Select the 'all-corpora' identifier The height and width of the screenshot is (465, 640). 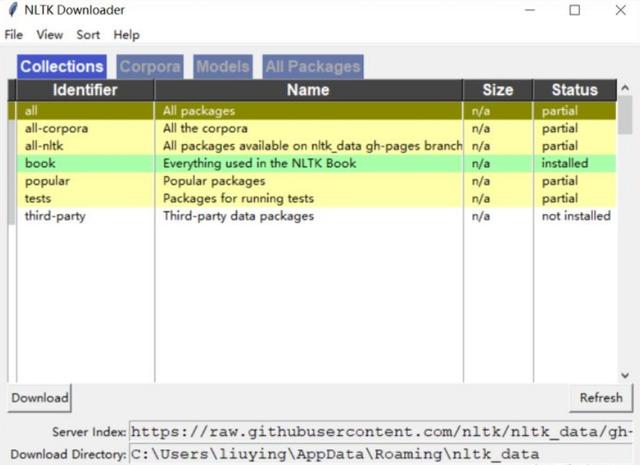point(56,128)
